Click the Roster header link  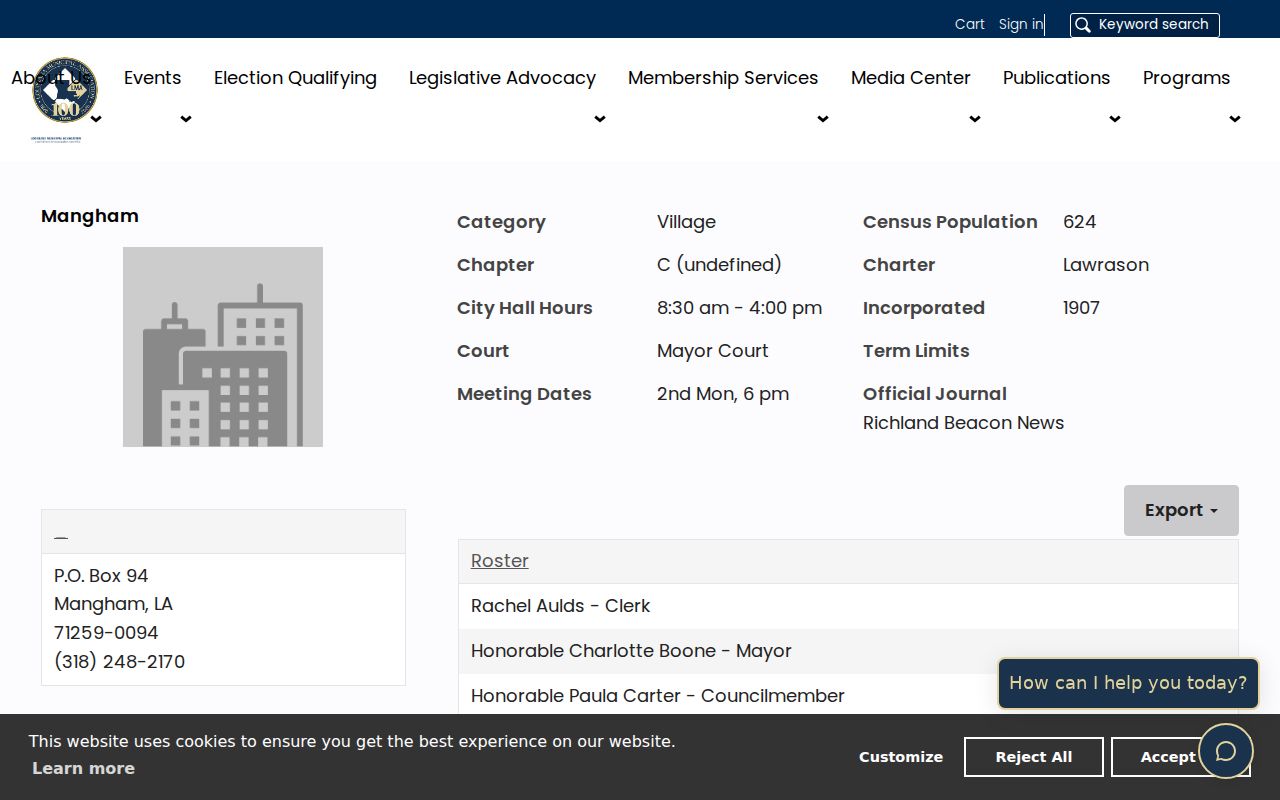click(500, 561)
